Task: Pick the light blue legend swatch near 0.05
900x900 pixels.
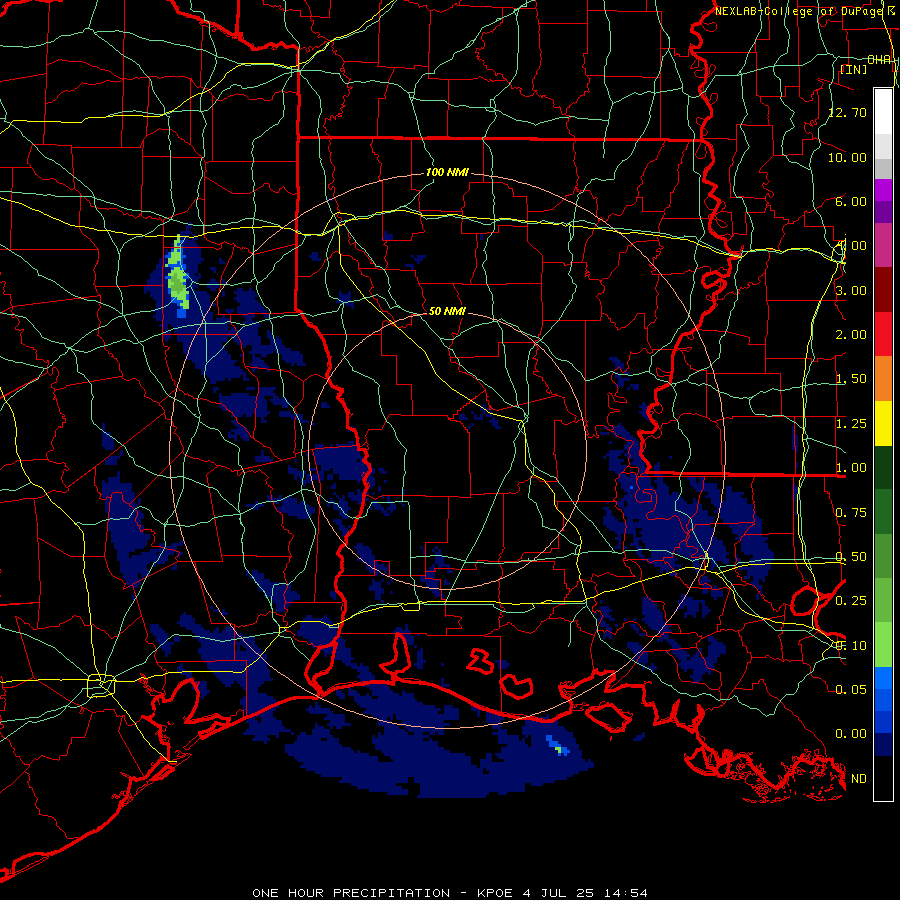Action: [883, 678]
